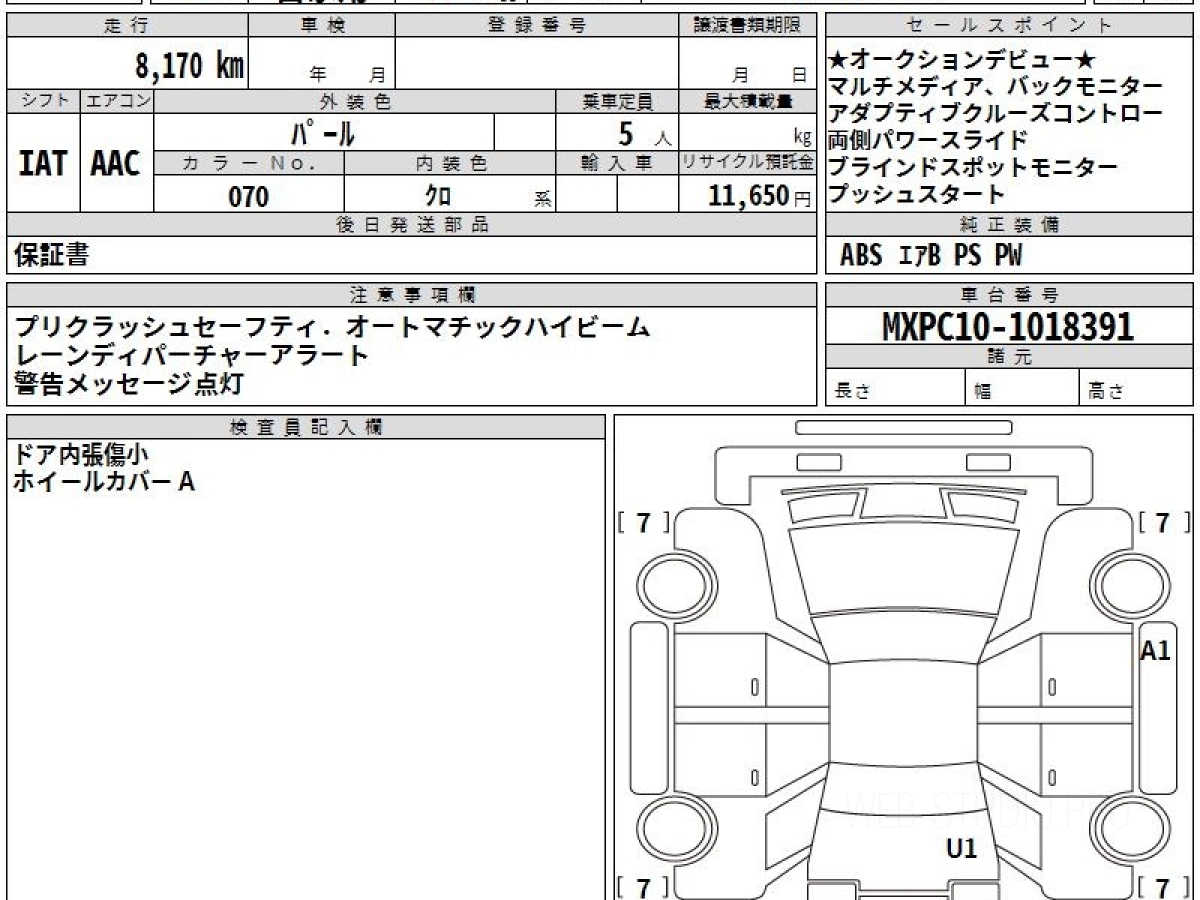
Task: Select the 輸入車 header cell
Action: [x=617, y=163]
